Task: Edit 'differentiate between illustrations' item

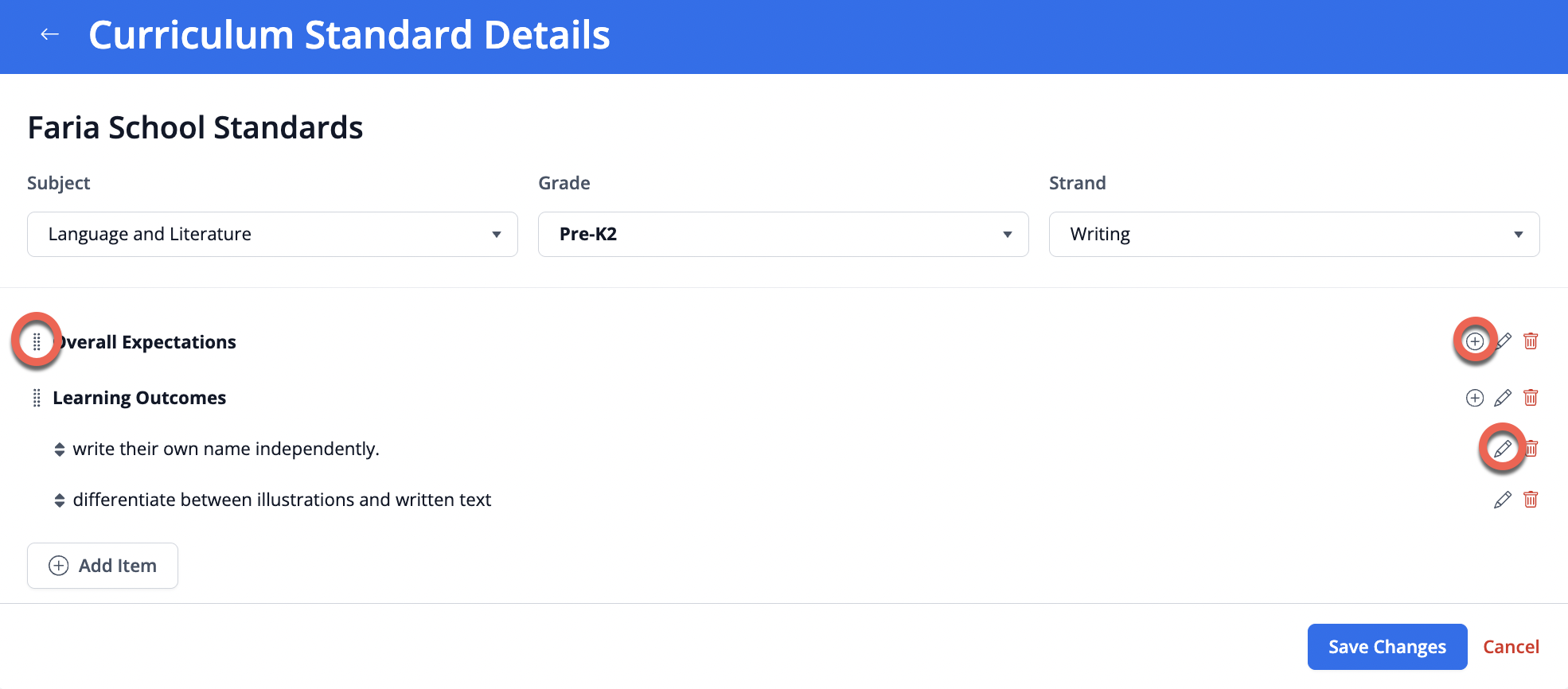Action: [x=1503, y=500]
